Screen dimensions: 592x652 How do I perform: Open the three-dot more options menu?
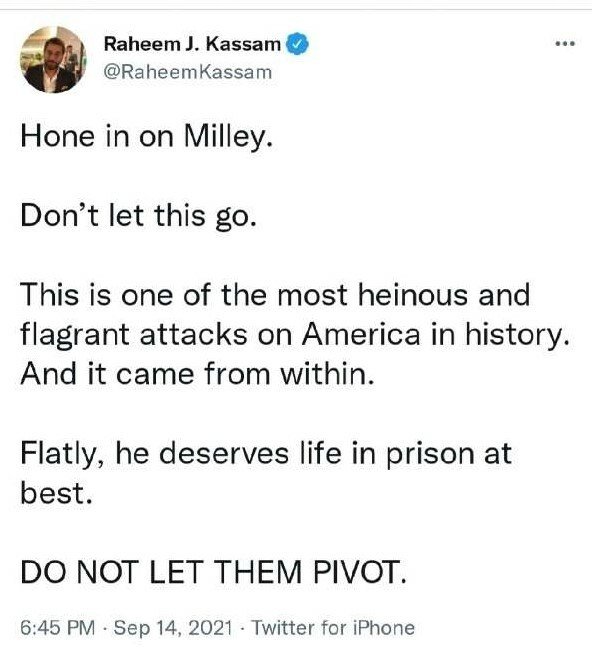[565, 43]
